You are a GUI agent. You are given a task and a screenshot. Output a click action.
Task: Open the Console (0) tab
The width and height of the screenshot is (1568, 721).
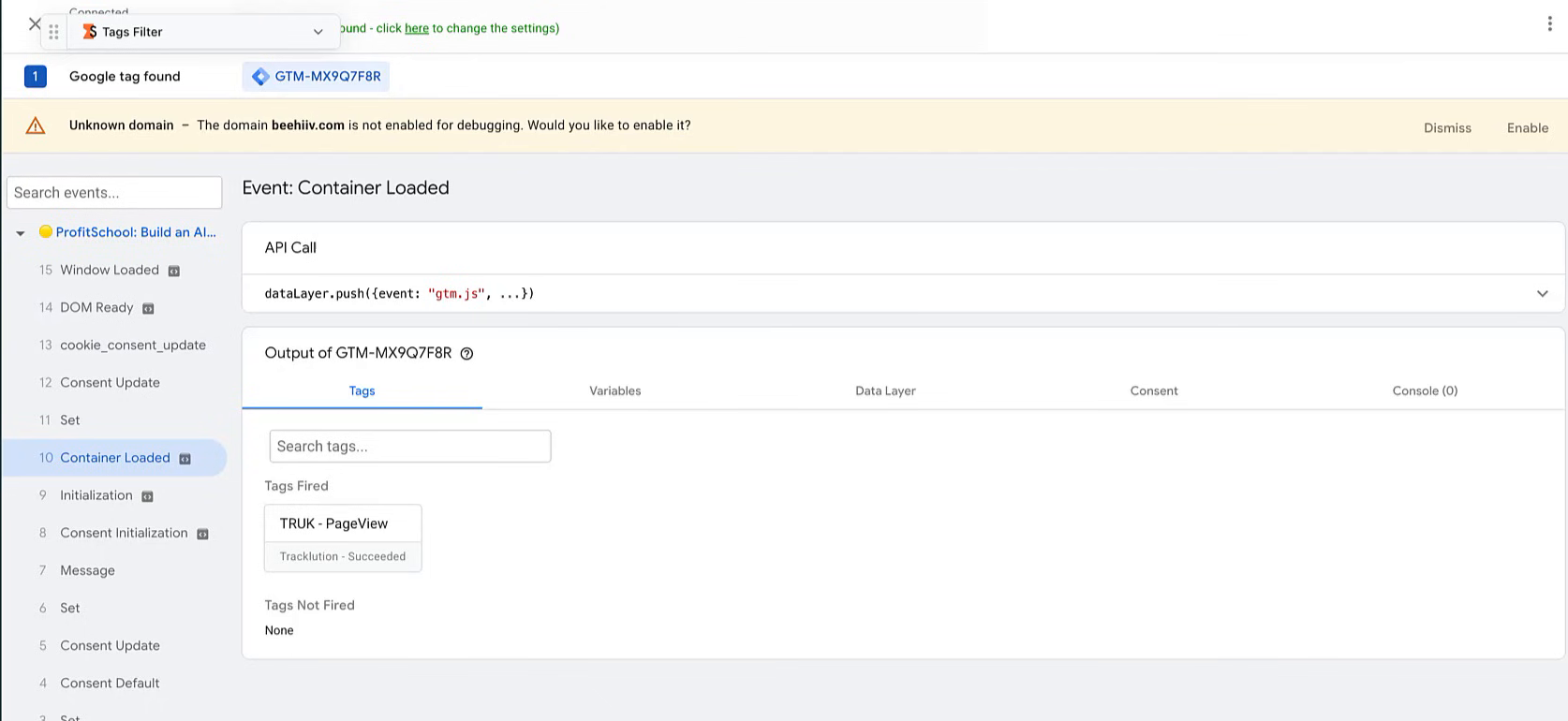pyautogui.click(x=1425, y=390)
